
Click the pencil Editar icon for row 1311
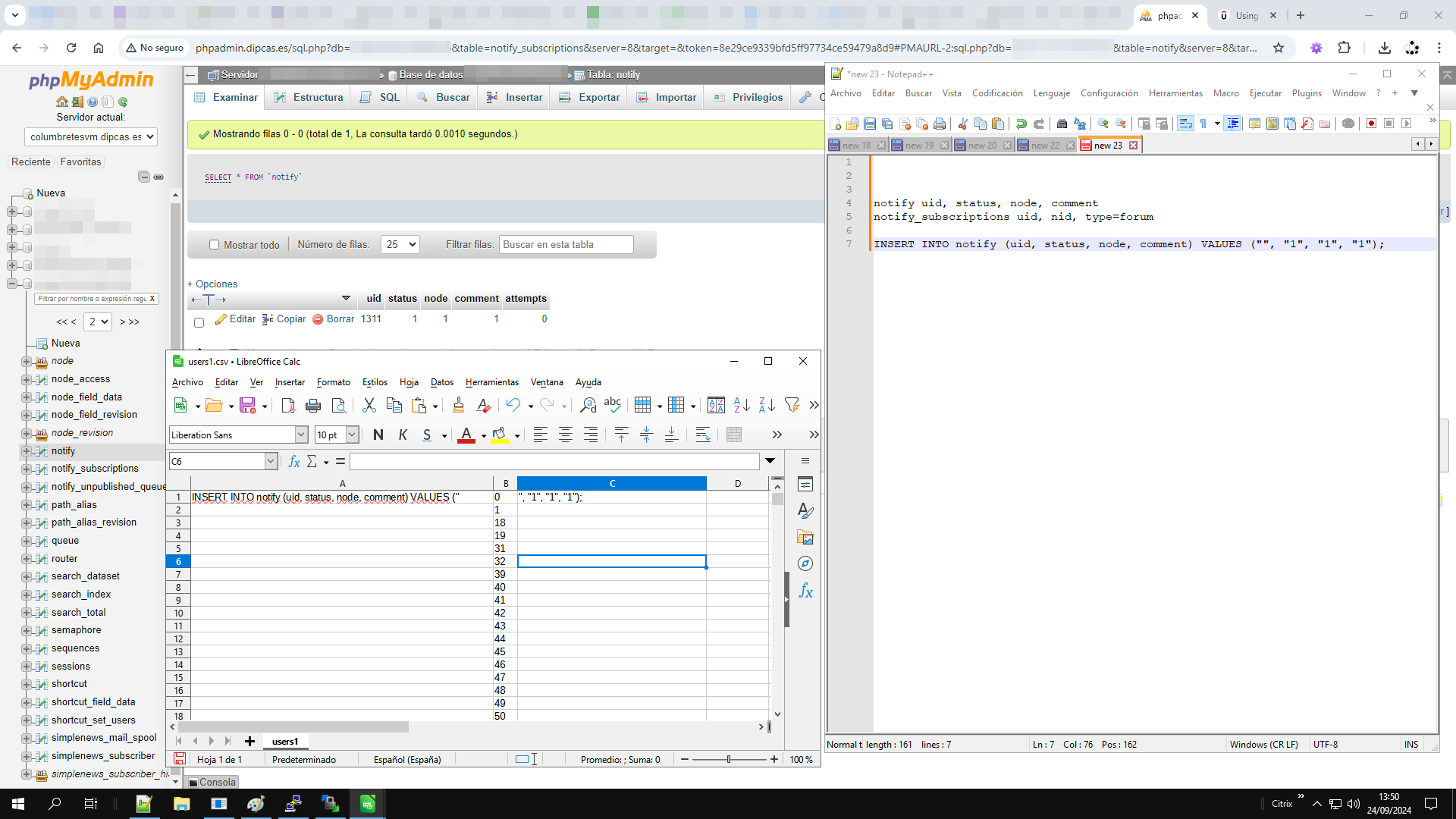(221, 319)
